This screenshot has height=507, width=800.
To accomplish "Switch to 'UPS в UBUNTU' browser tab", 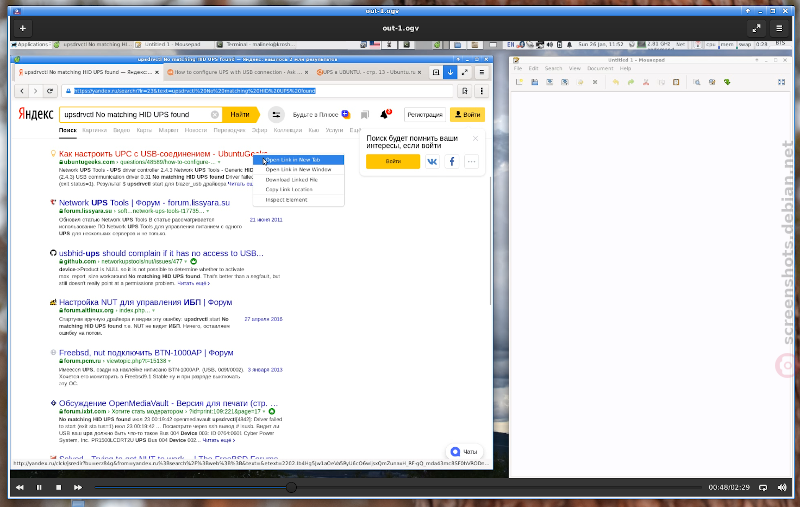I will coord(369,72).
